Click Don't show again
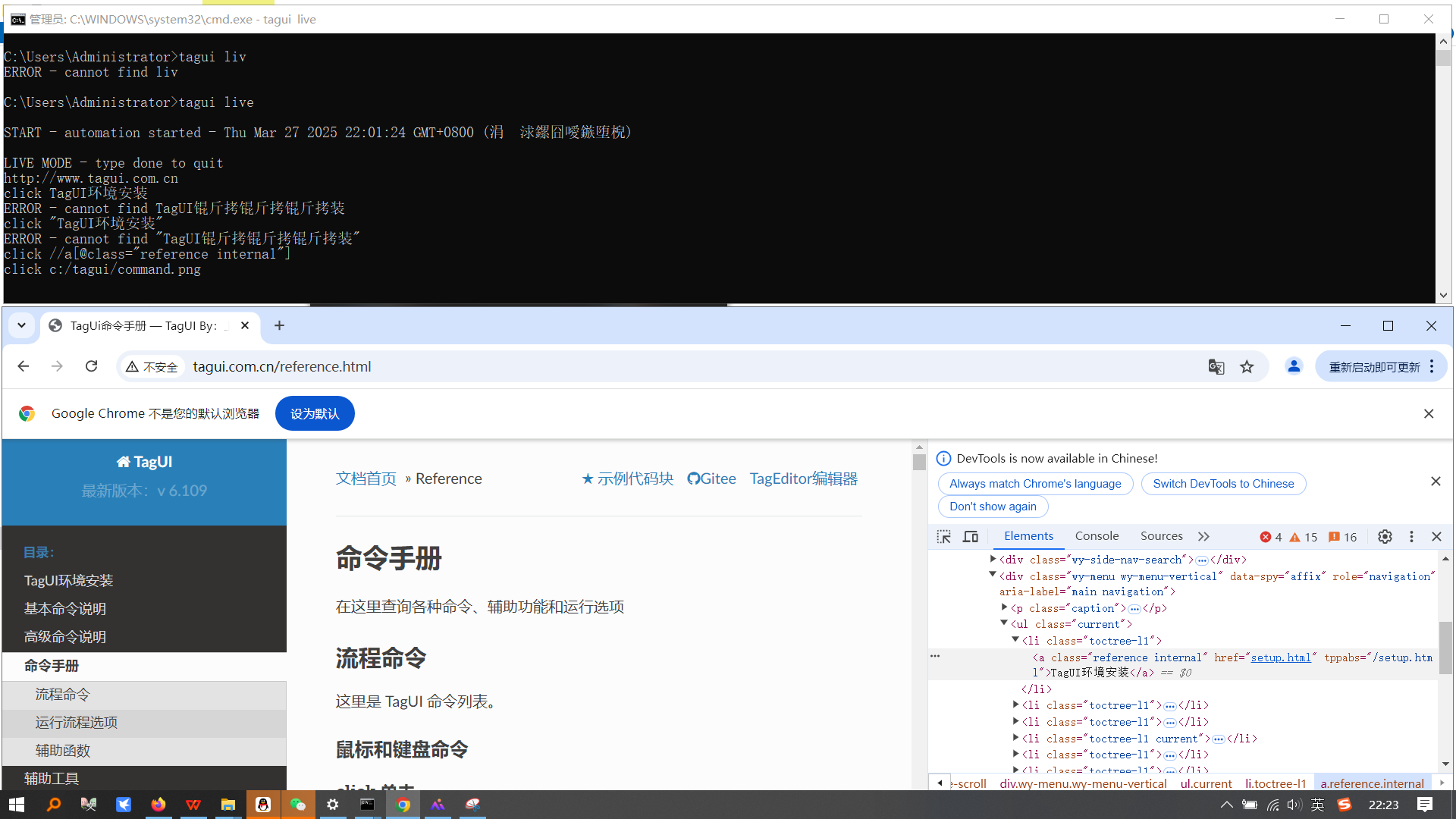Viewport: 1456px width, 819px height. tap(993, 507)
